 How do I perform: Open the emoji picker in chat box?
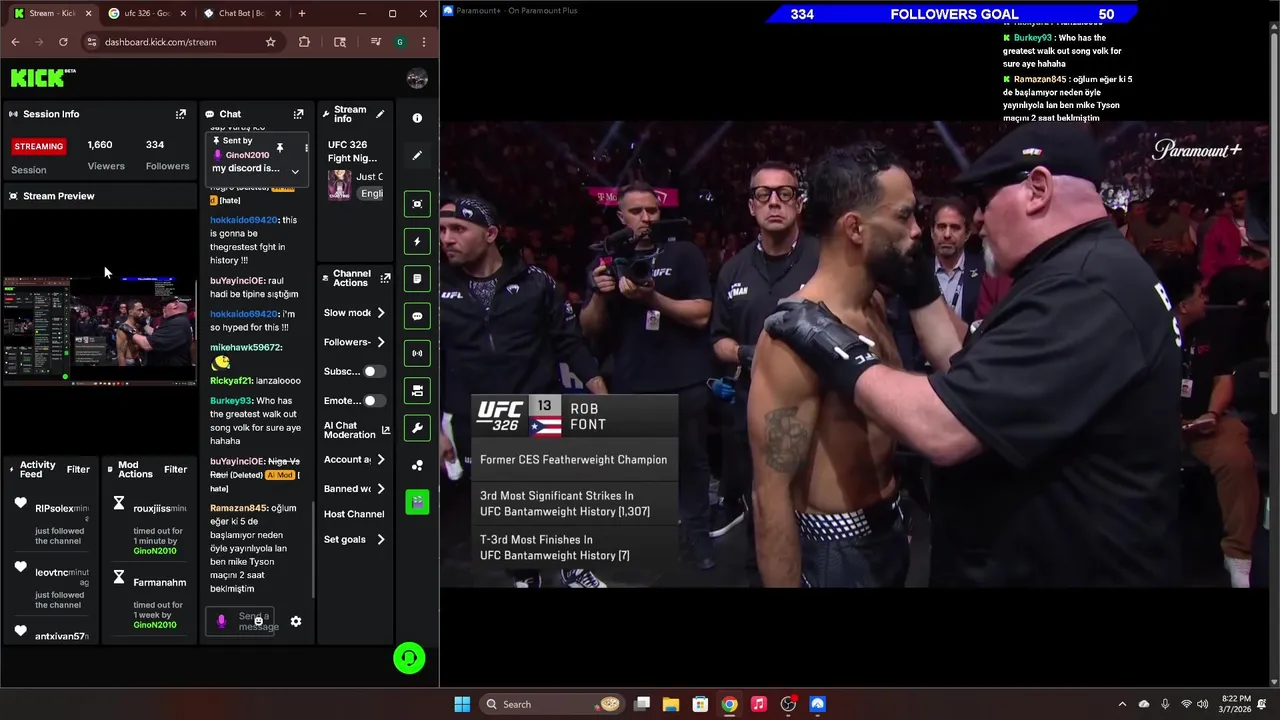click(258, 621)
